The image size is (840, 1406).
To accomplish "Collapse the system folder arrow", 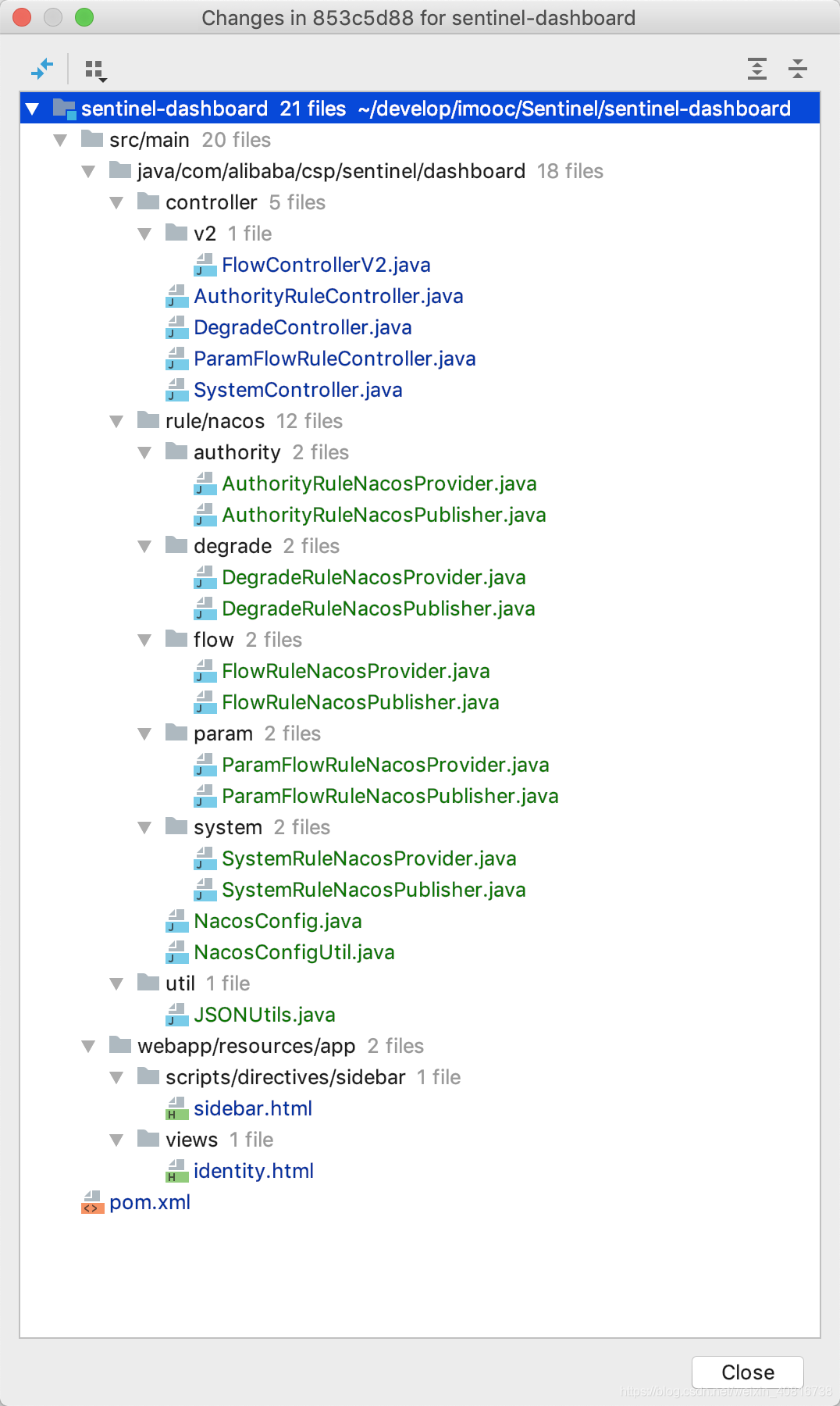I will point(145,827).
